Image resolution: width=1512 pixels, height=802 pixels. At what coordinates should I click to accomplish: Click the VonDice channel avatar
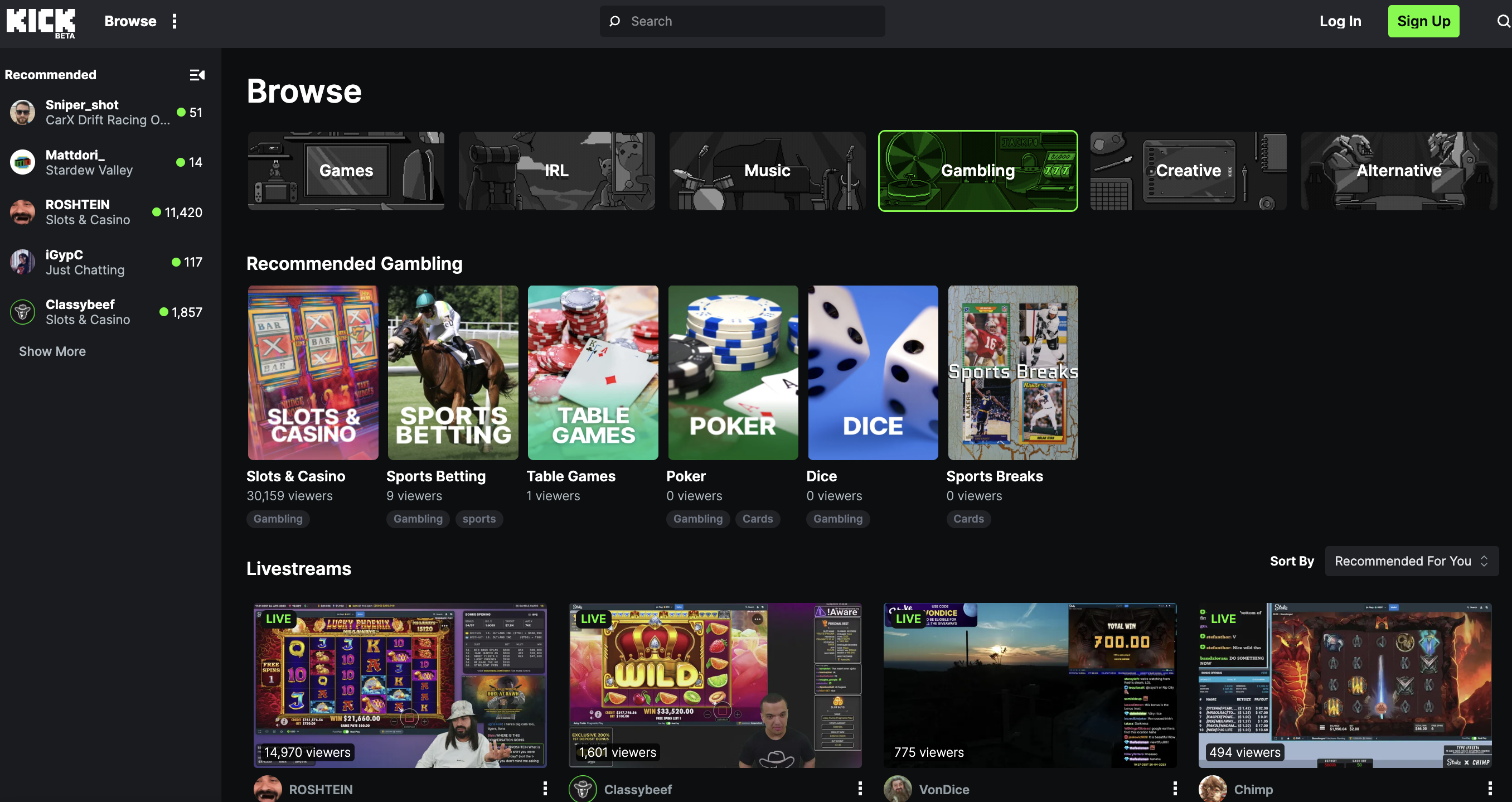(x=897, y=789)
